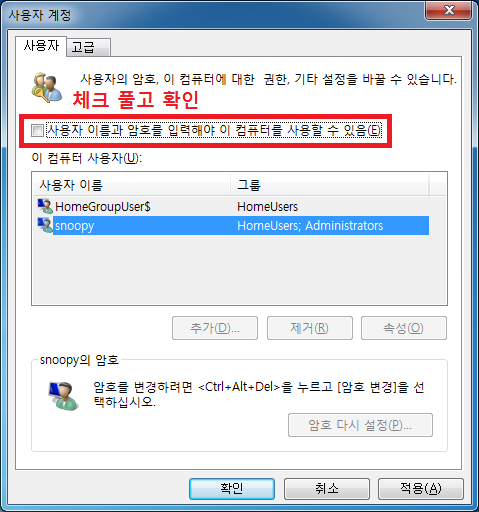Viewport: 479px width, 512px height.
Task: Click the 사용자 이름과 암호를 입력해야 checkbox label
Action: 213,130
